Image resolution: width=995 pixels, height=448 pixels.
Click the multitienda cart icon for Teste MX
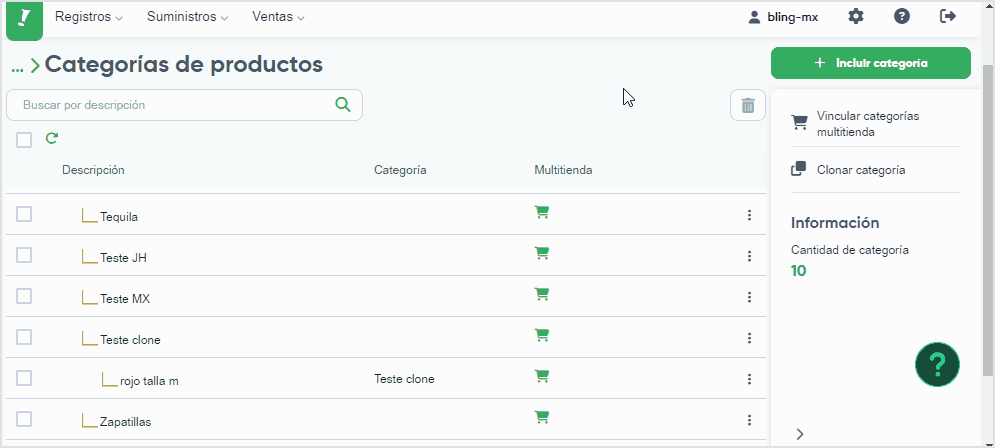click(x=542, y=294)
